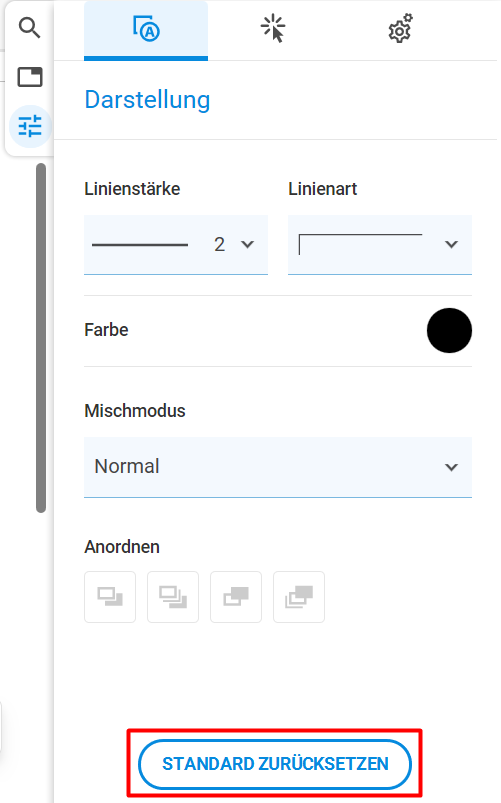501x803 pixels.
Task: Click the black Farbe color swatch
Action: (x=449, y=330)
